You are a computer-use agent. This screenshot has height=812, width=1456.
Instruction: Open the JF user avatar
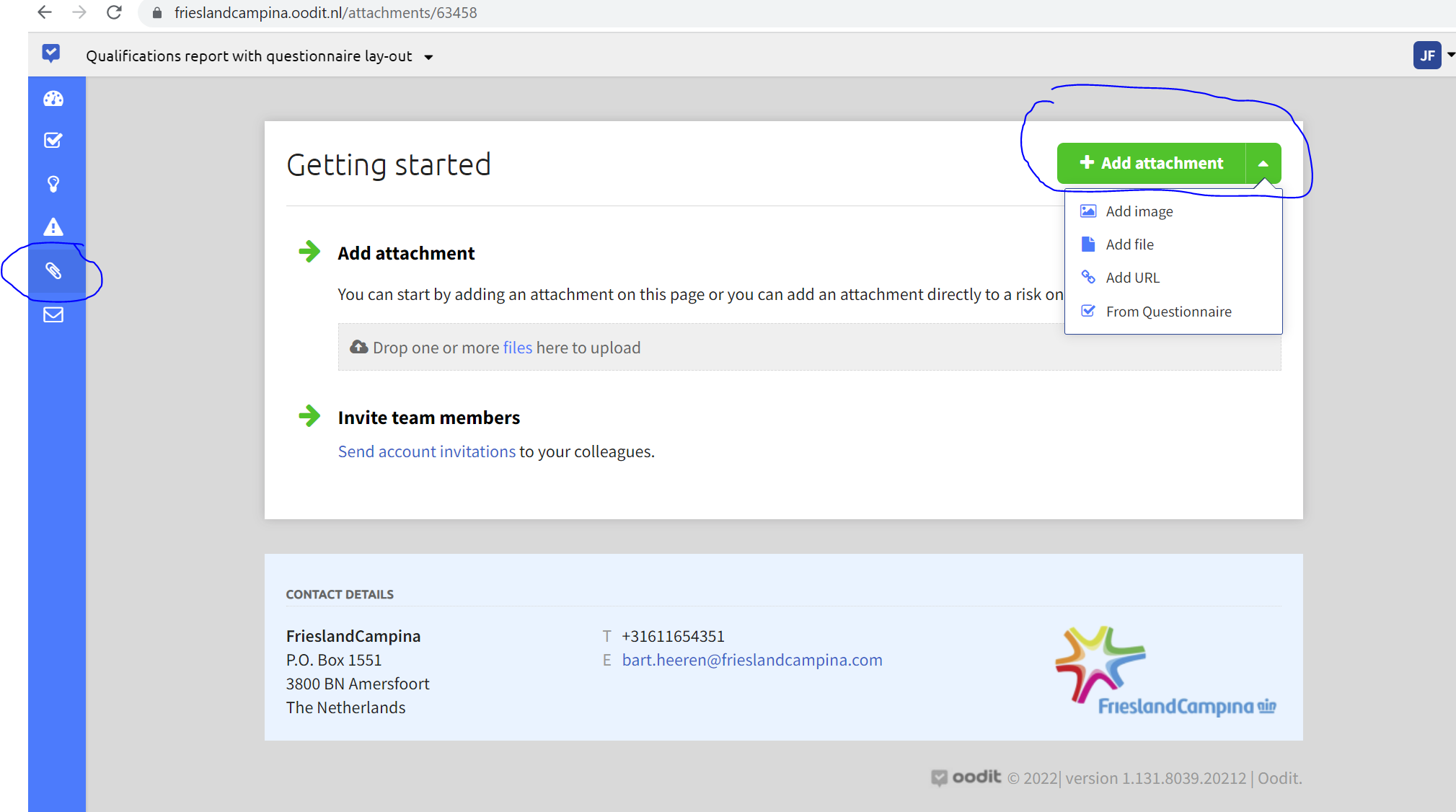(1426, 56)
